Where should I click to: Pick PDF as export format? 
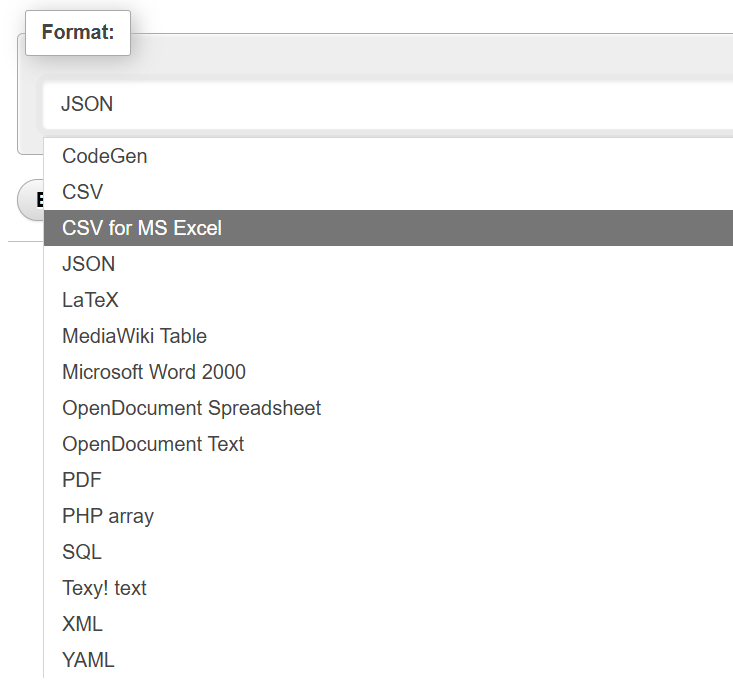click(x=388, y=480)
